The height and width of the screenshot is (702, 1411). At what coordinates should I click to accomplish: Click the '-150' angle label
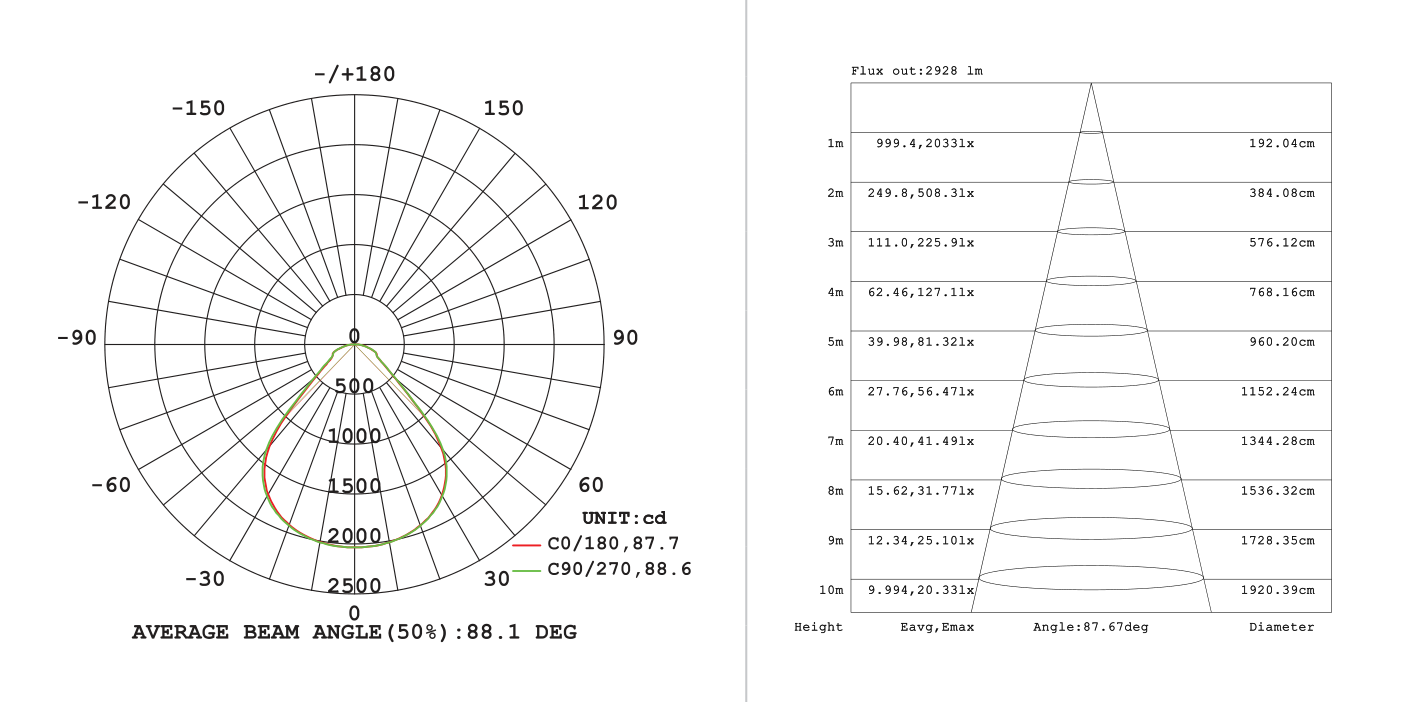tap(198, 108)
